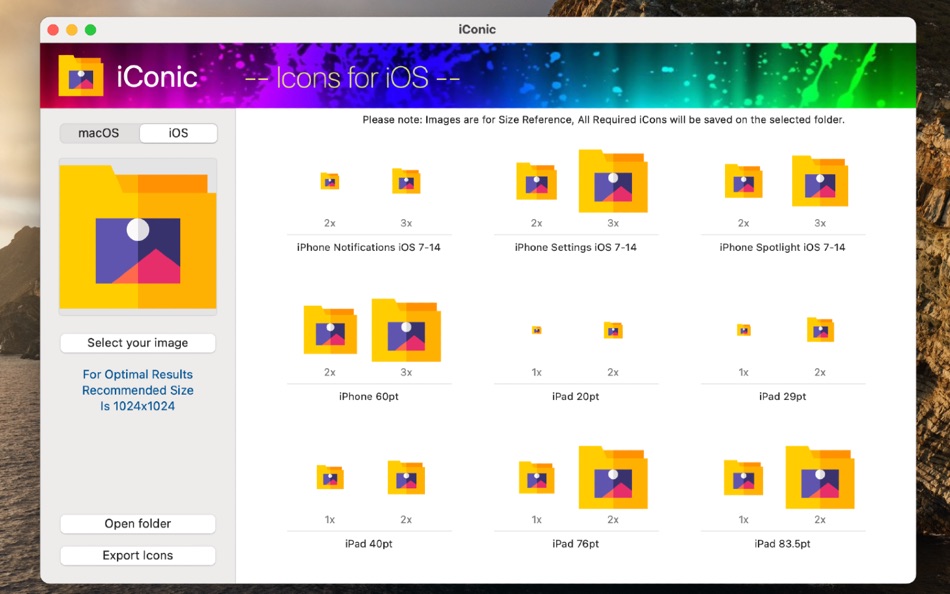
Task: Click the Please note size reference text
Action: tap(603, 120)
